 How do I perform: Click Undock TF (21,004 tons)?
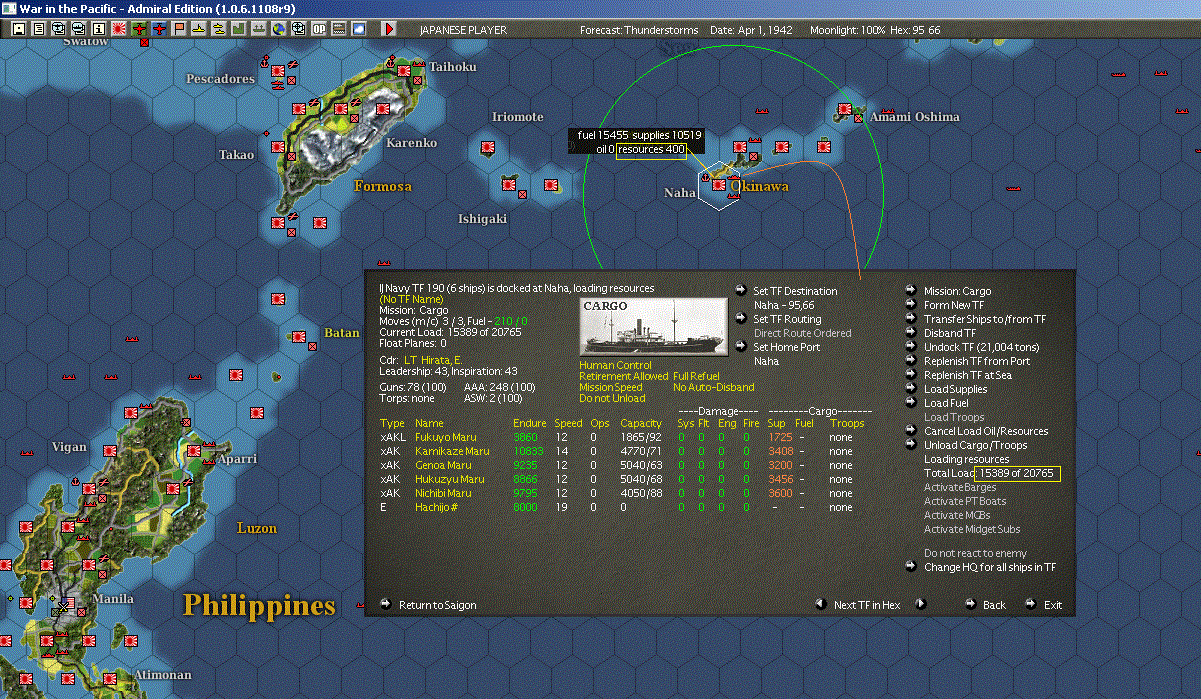(x=980, y=347)
